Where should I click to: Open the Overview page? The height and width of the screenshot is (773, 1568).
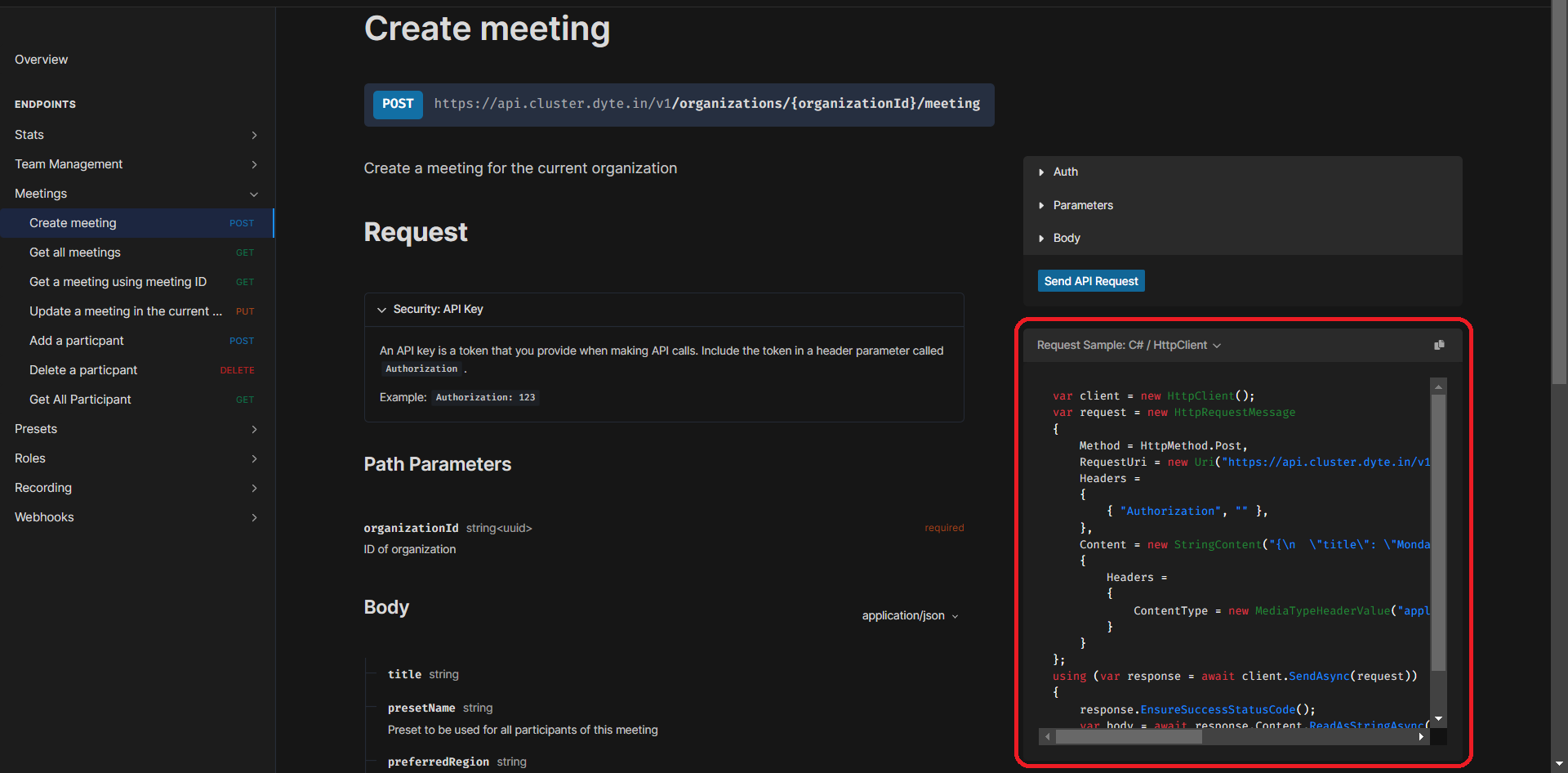41,60
